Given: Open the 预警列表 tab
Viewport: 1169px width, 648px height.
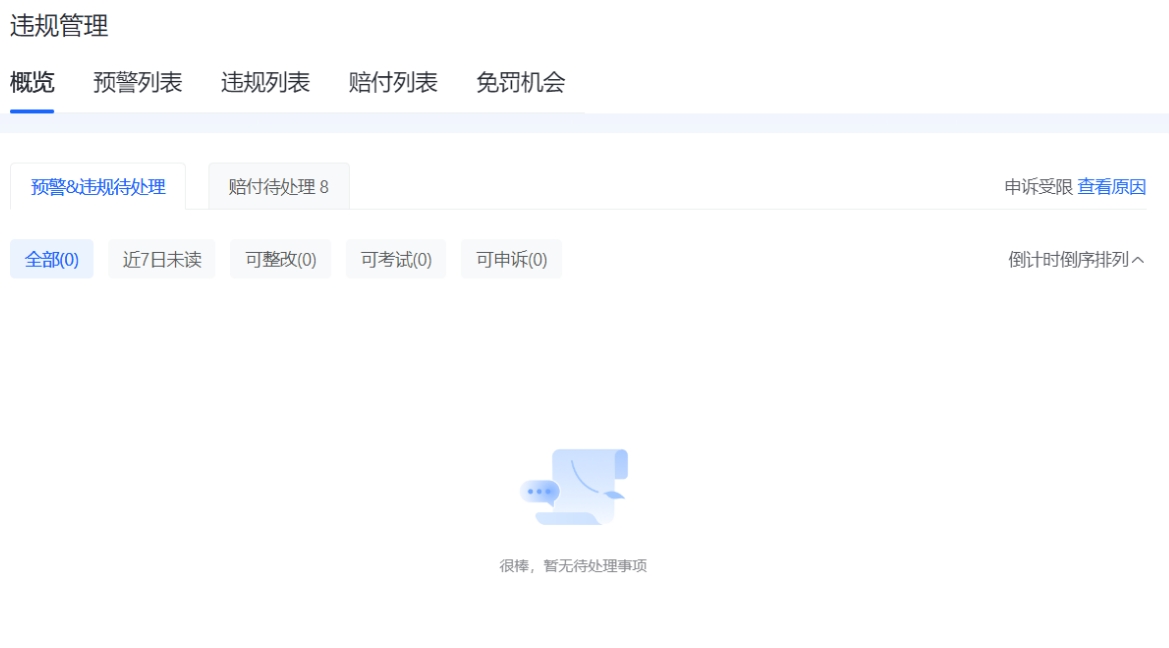Looking at the screenshot, I should tap(138, 83).
